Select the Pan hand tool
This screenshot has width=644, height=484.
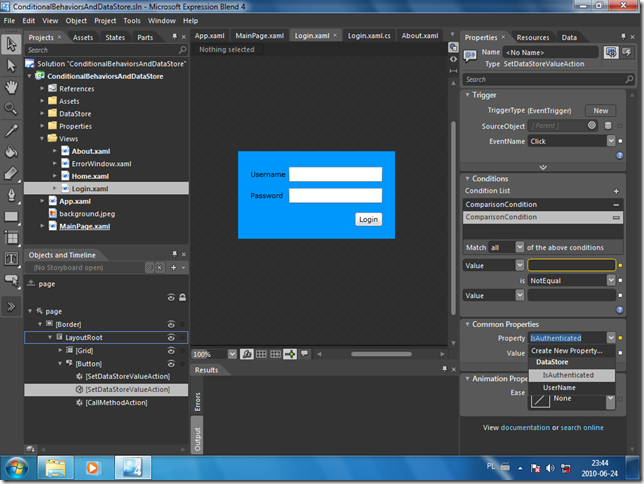11,87
